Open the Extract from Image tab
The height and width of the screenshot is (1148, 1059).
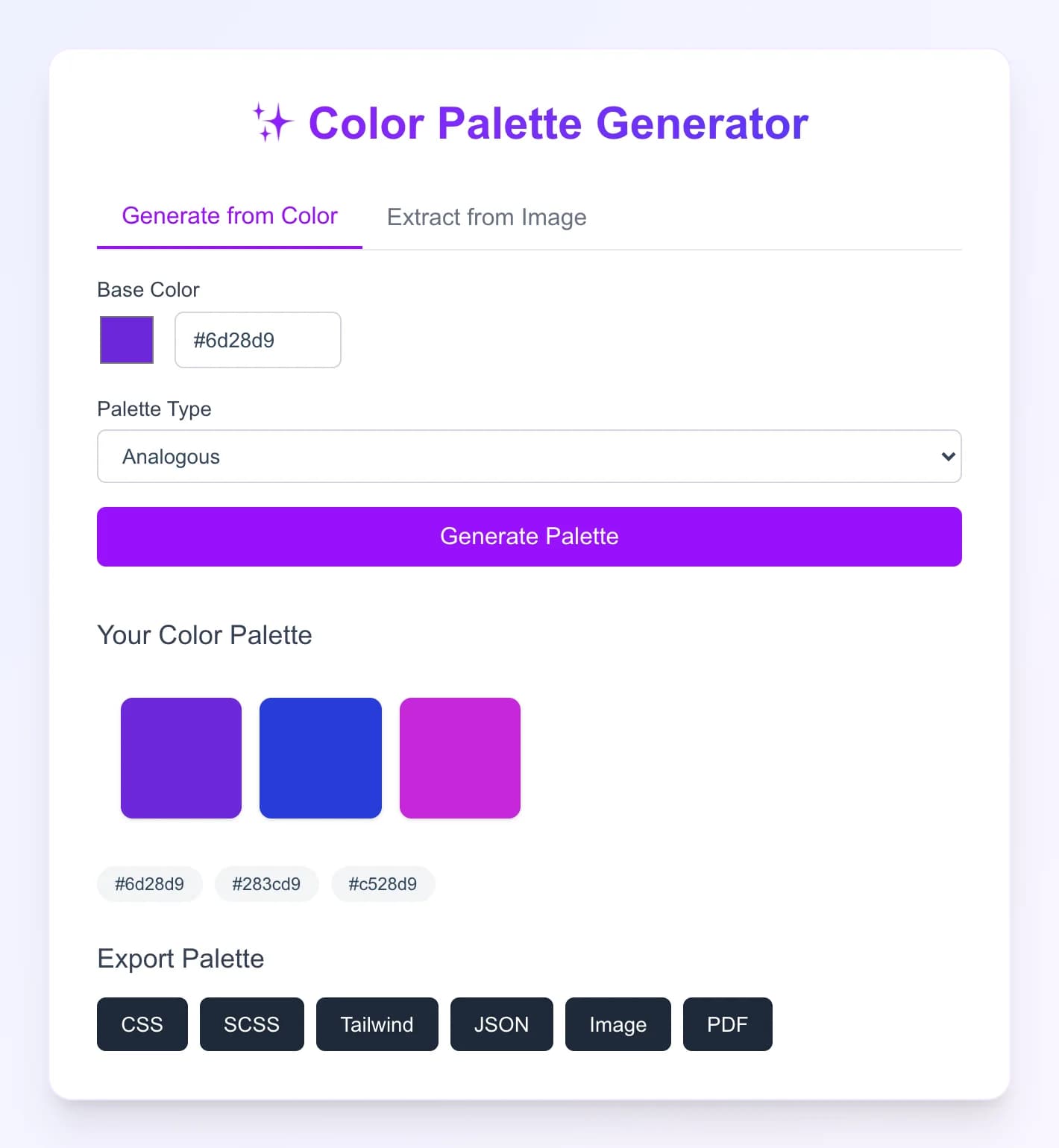[486, 217]
